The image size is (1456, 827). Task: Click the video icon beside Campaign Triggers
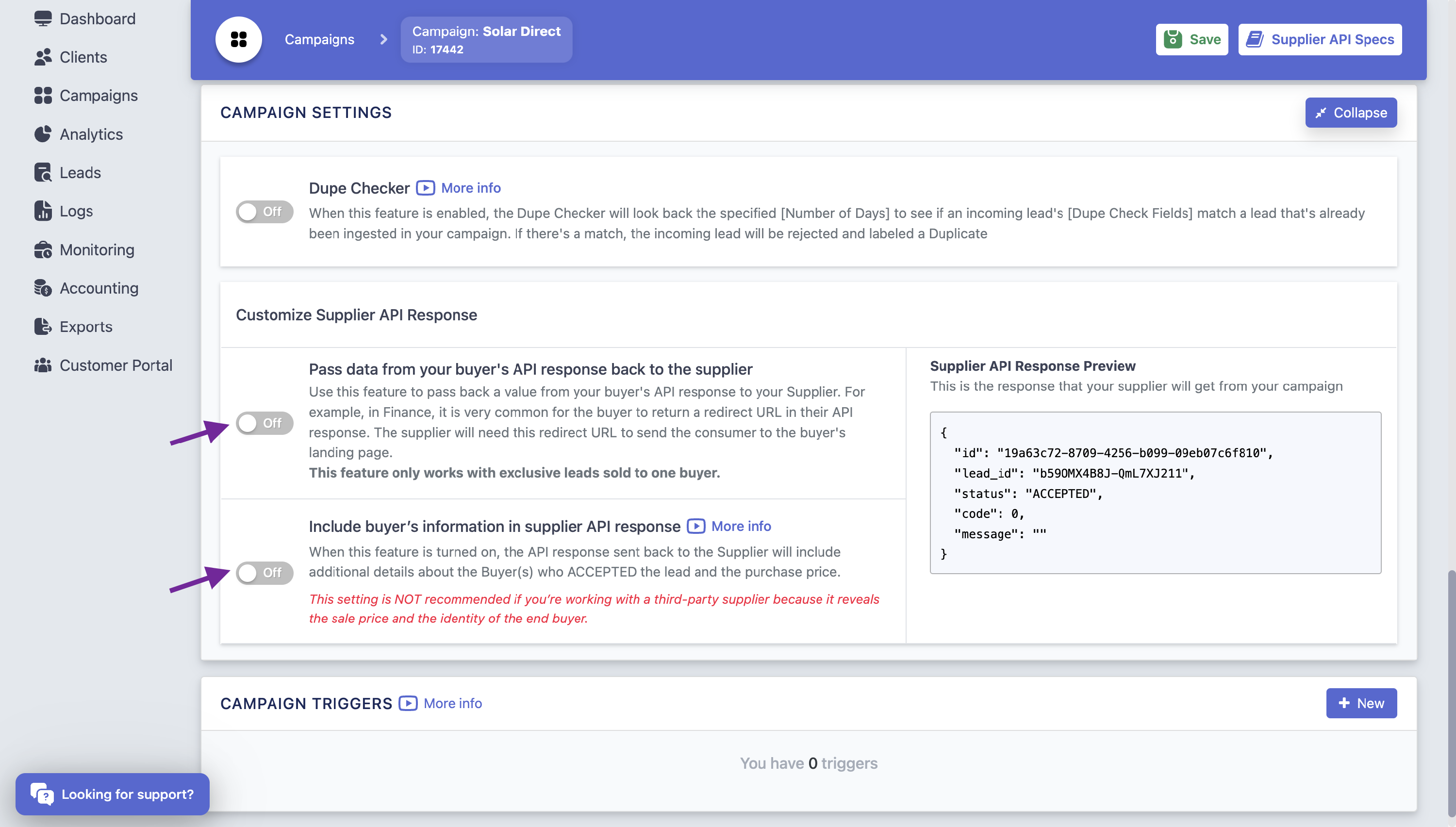click(x=408, y=704)
